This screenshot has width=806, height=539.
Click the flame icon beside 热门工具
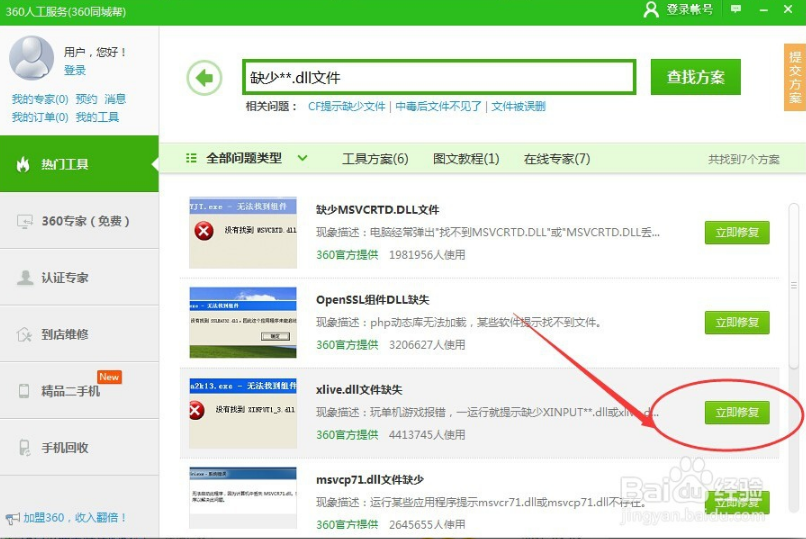(23, 164)
